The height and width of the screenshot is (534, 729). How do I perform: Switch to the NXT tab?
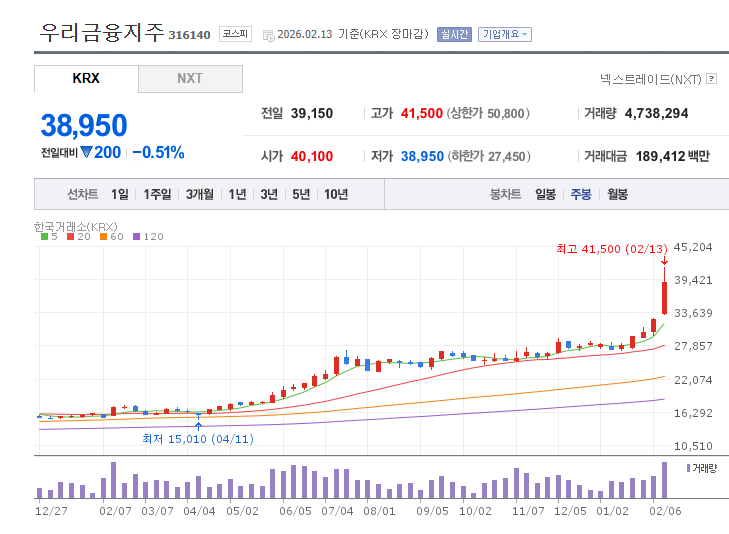click(x=190, y=79)
